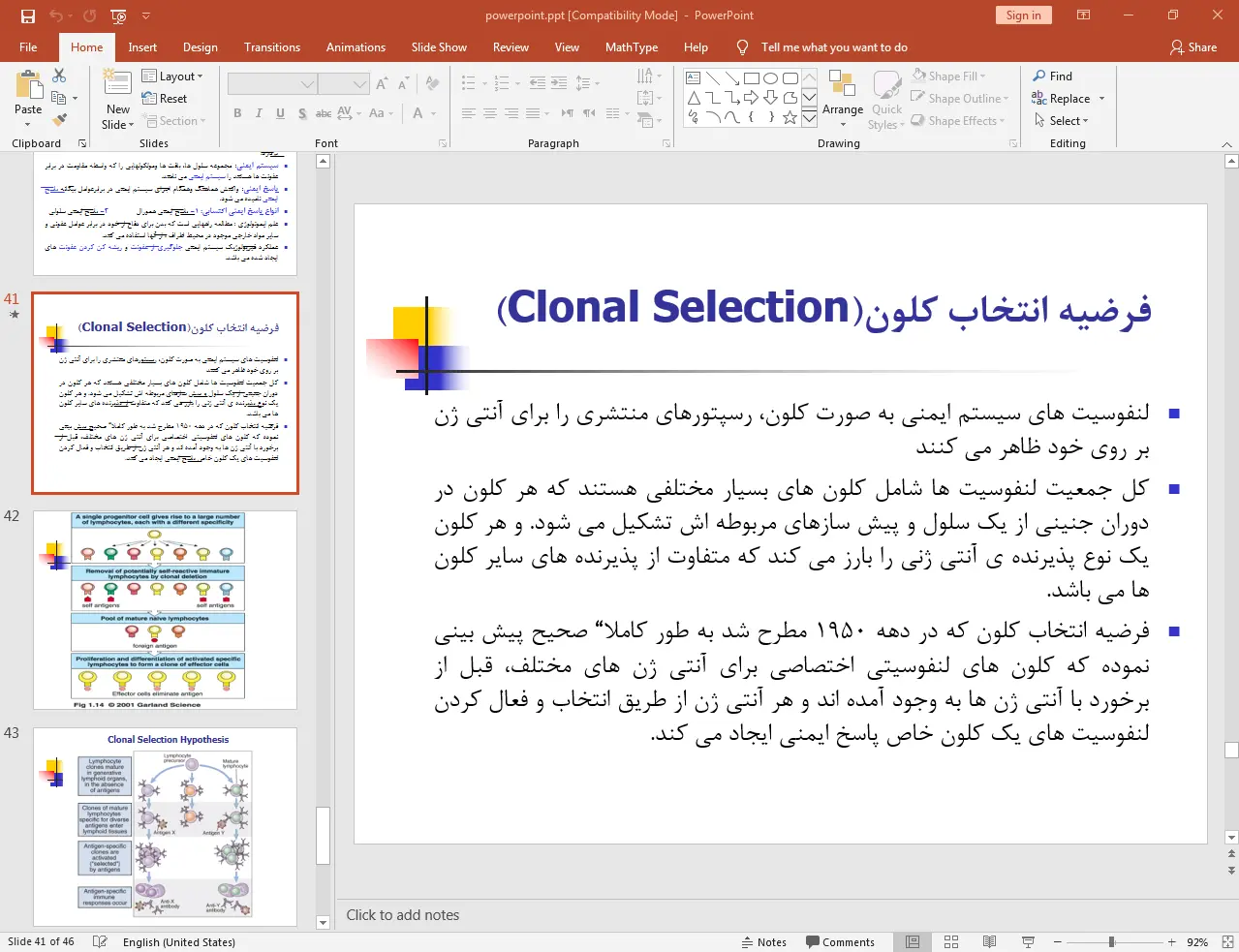Image resolution: width=1239 pixels, height=952 pixels.
Task: Click the Sign in button
Action: point(1023,15)
